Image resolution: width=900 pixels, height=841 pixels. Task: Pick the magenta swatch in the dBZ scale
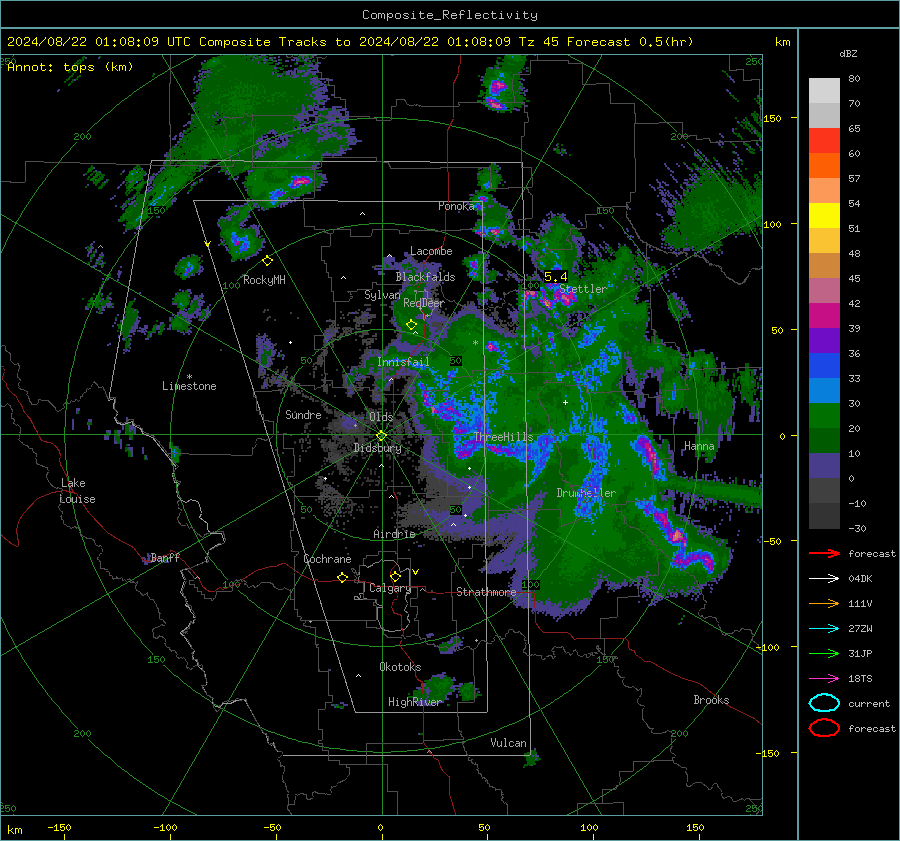point(824,316)
